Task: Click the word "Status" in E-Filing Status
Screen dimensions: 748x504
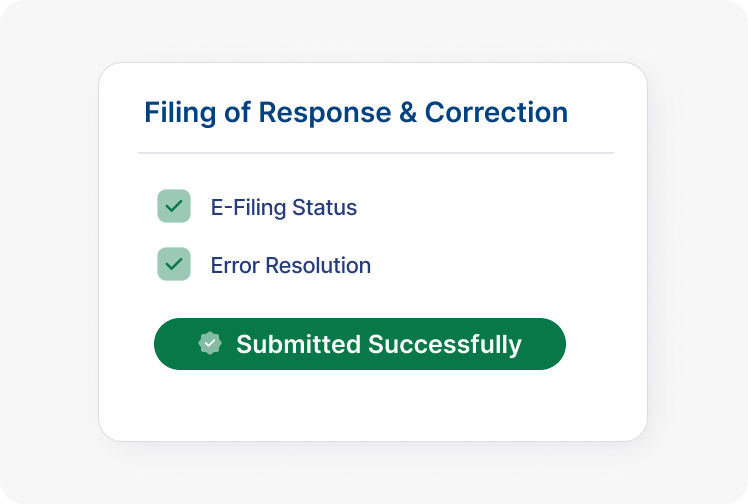Action: click(x=324, y=208)
